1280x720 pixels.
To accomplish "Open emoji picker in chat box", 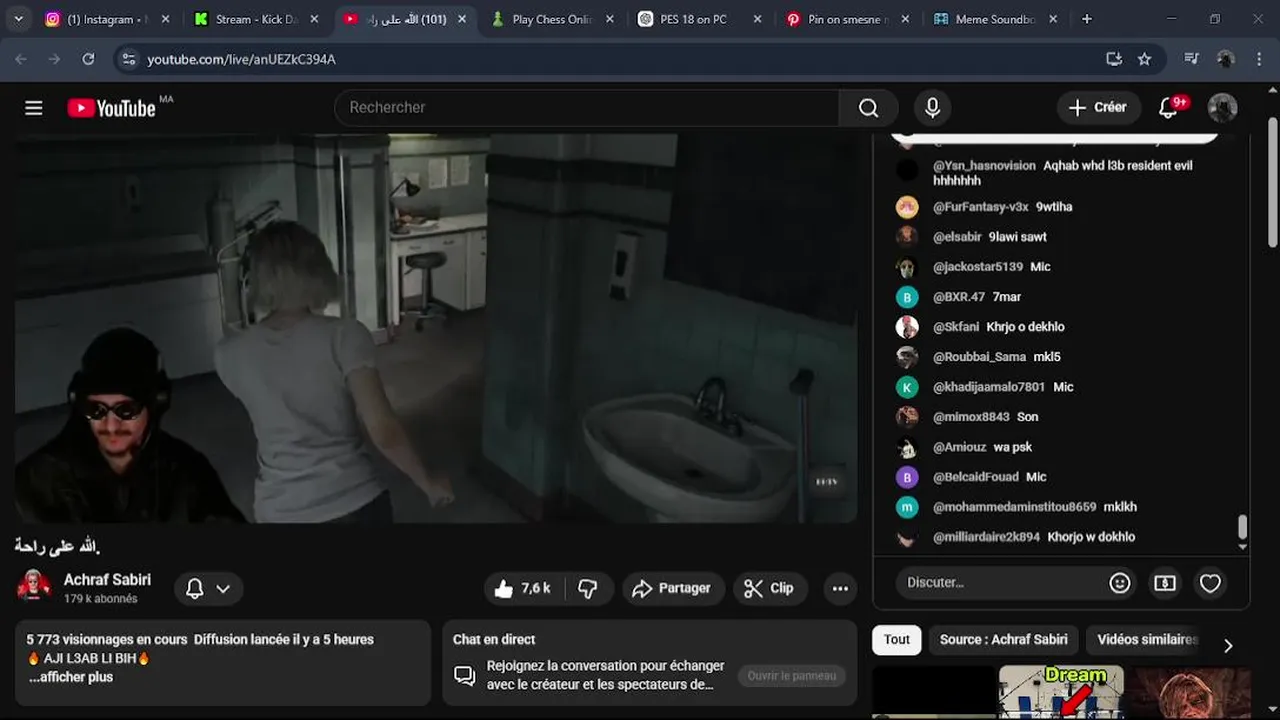I will 1120,582.
